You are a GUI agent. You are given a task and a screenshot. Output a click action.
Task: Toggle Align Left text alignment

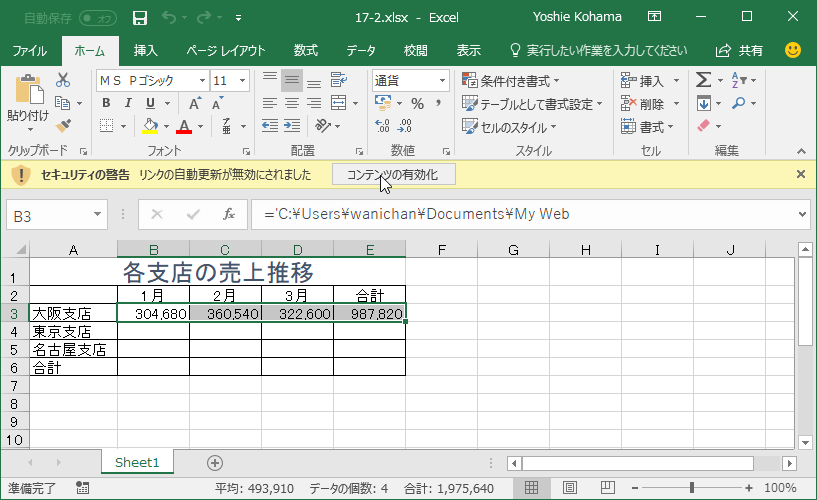pyautogui.click(x=269, y=103)
